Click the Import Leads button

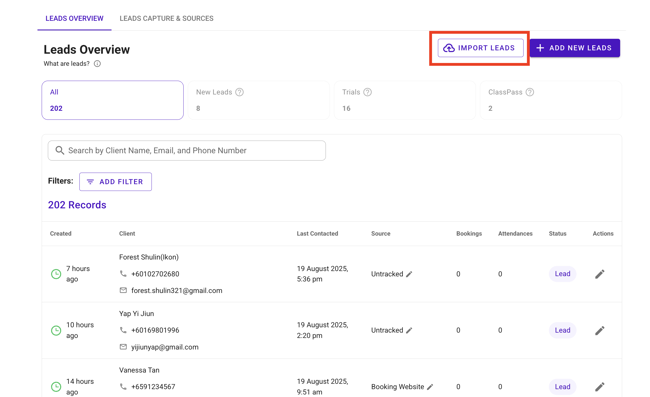pos(480,48)
